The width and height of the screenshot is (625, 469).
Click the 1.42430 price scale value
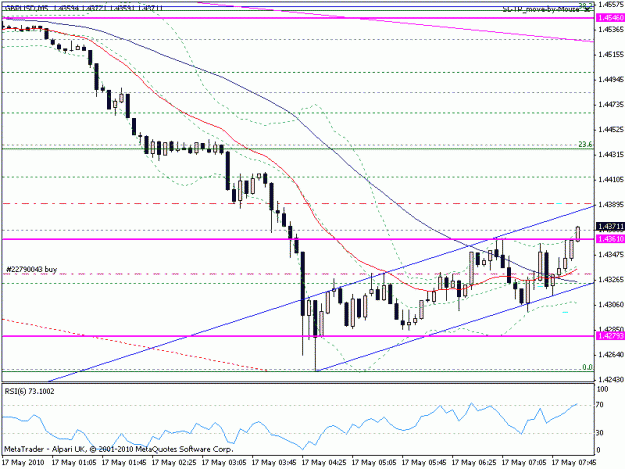pyautogui.click(x=611, y=380)
